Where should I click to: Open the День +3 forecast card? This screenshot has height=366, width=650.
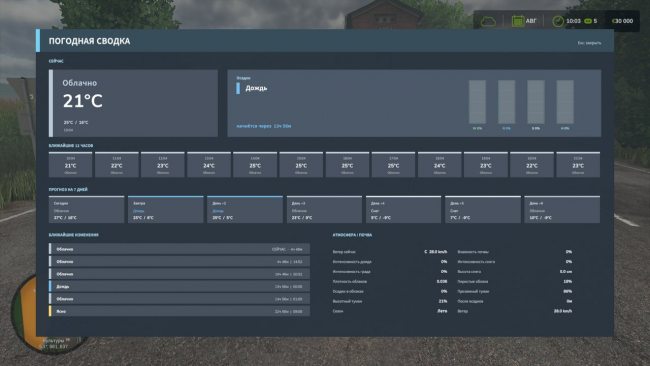(324, 210)
